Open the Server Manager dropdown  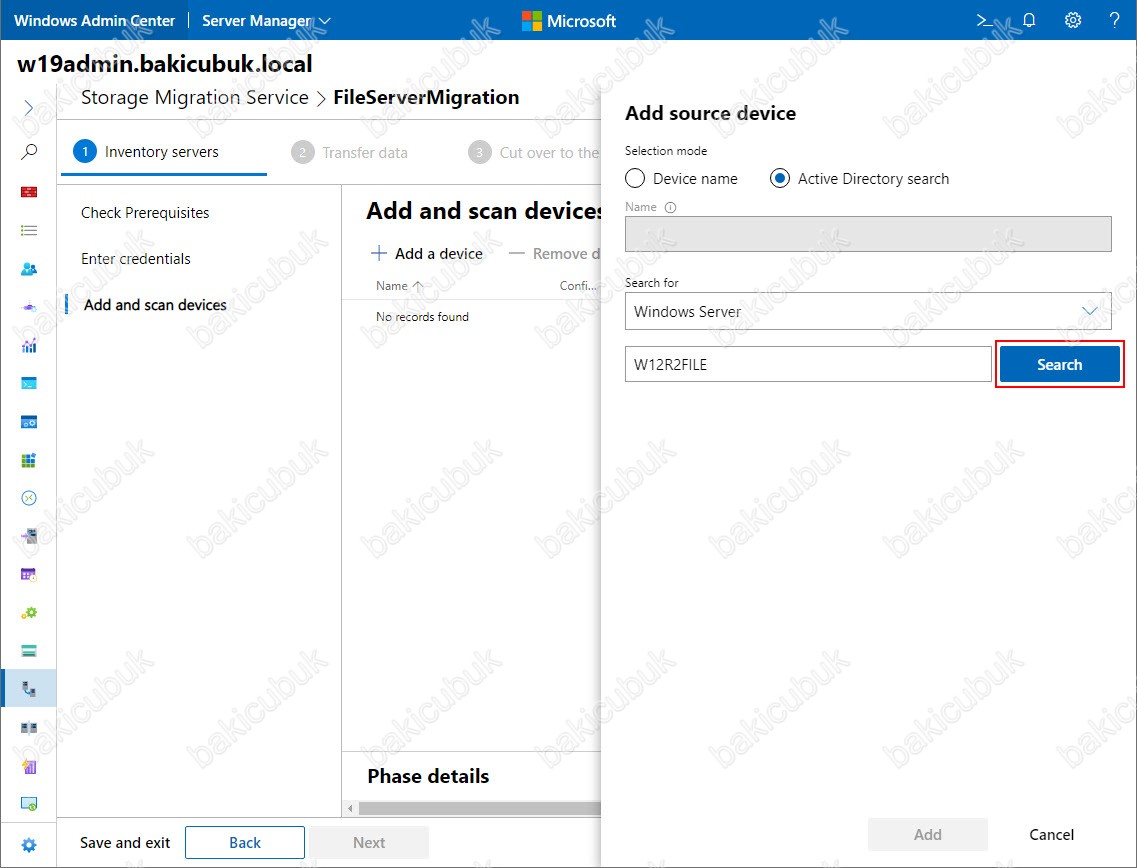click(x=266, y=21)
